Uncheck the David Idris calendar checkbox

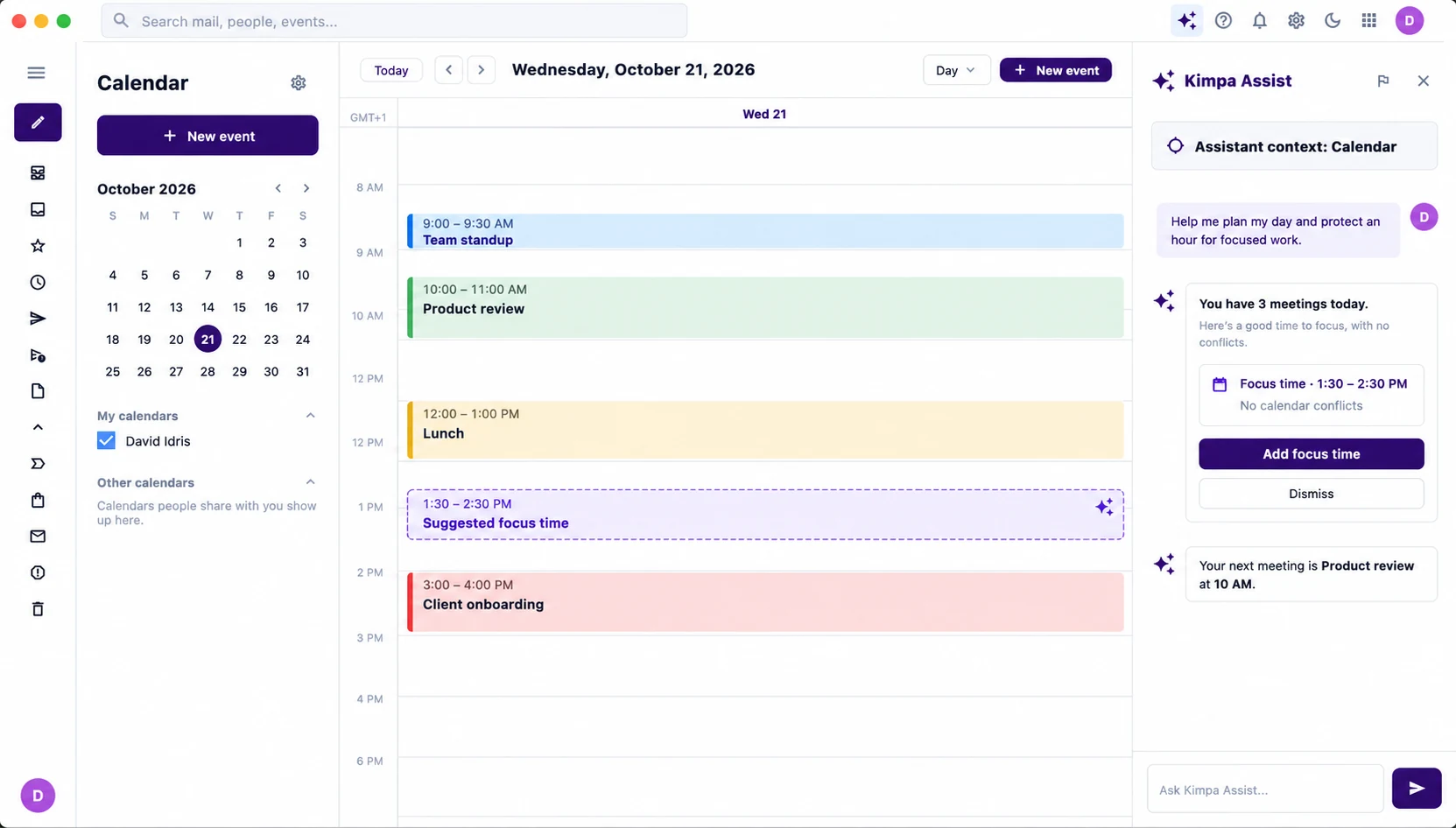106,441
